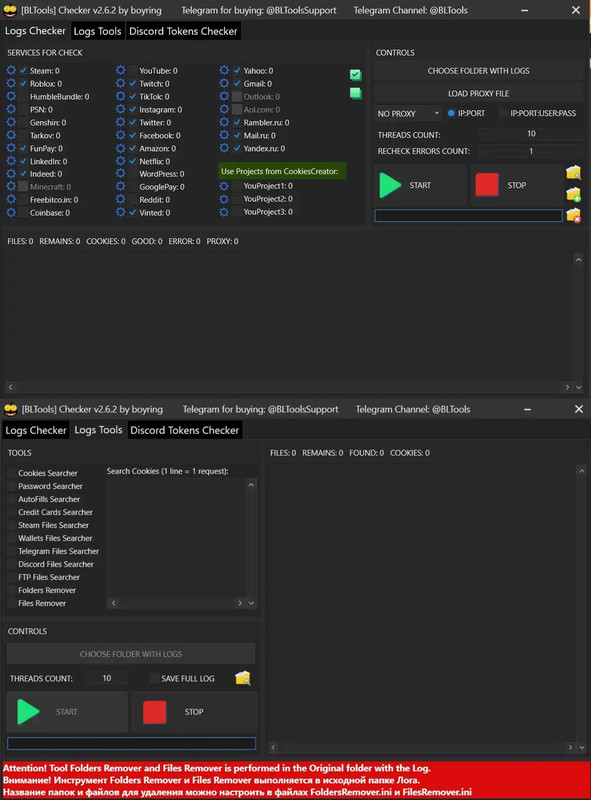Viewport: 591px width, 800px height.
Task: Enable the SAVE FULL LOG checkbox
Action: tap(154, 678)
